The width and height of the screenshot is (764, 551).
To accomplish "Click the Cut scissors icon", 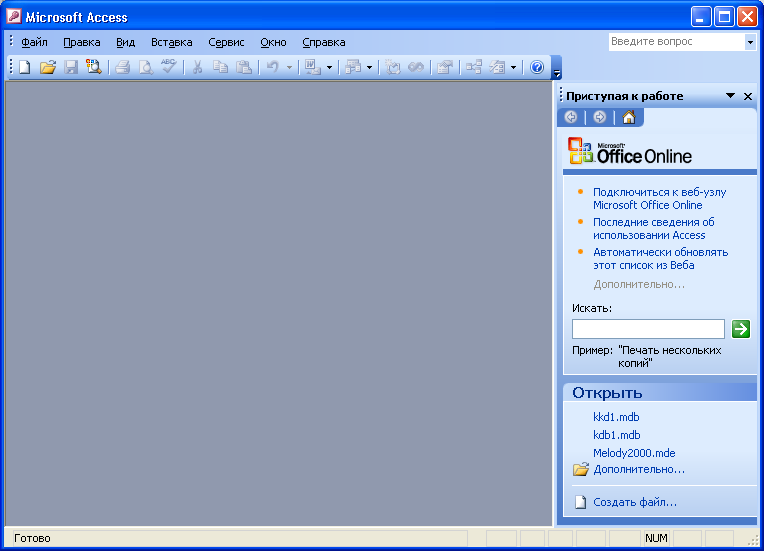I will pyautogui.click(x=197, y=67).
